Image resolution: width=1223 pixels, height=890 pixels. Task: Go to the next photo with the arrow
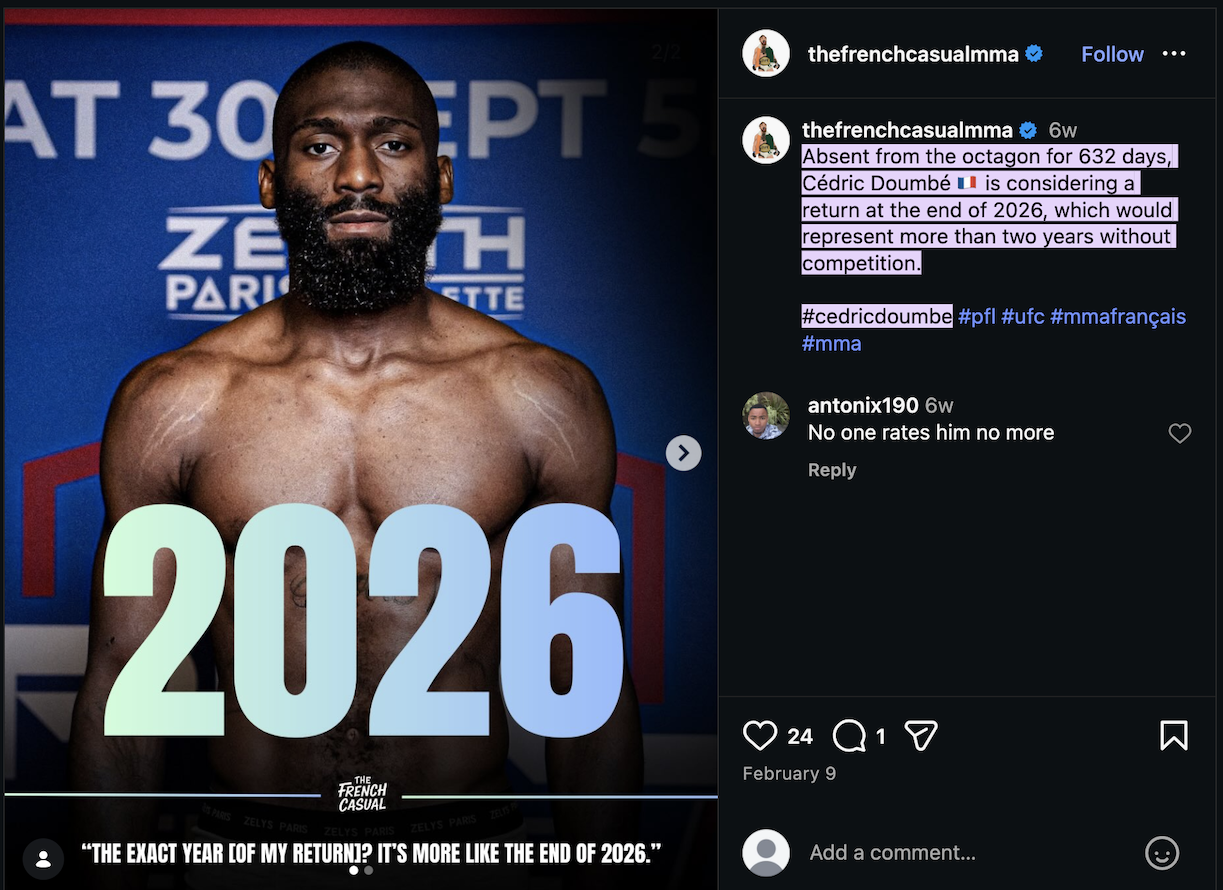(683, 453)
